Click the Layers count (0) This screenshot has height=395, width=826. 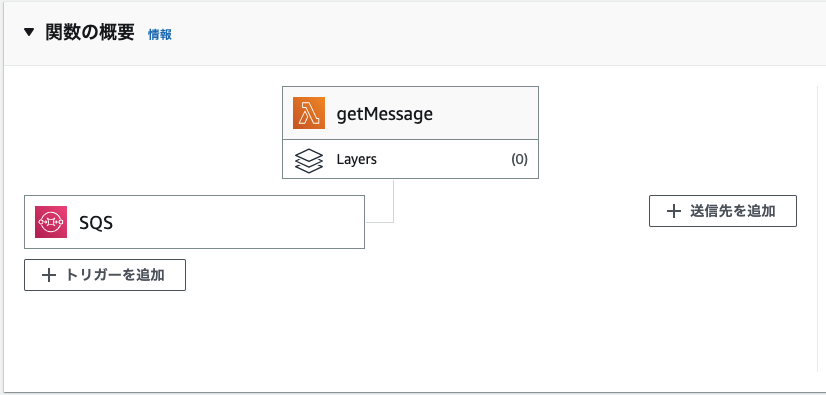pos(519,160)
